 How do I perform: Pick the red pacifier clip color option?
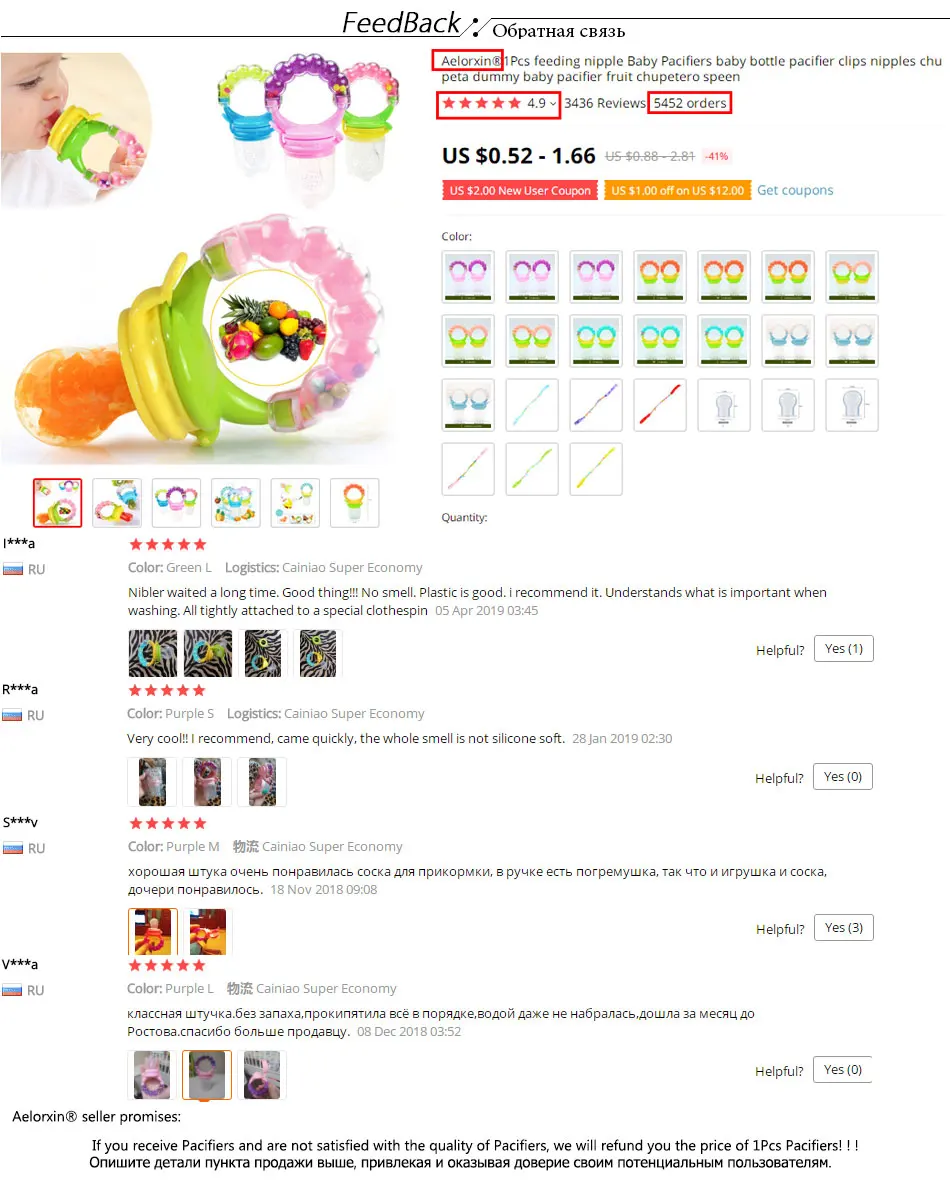pyautogui.click(x=660, y=405)
